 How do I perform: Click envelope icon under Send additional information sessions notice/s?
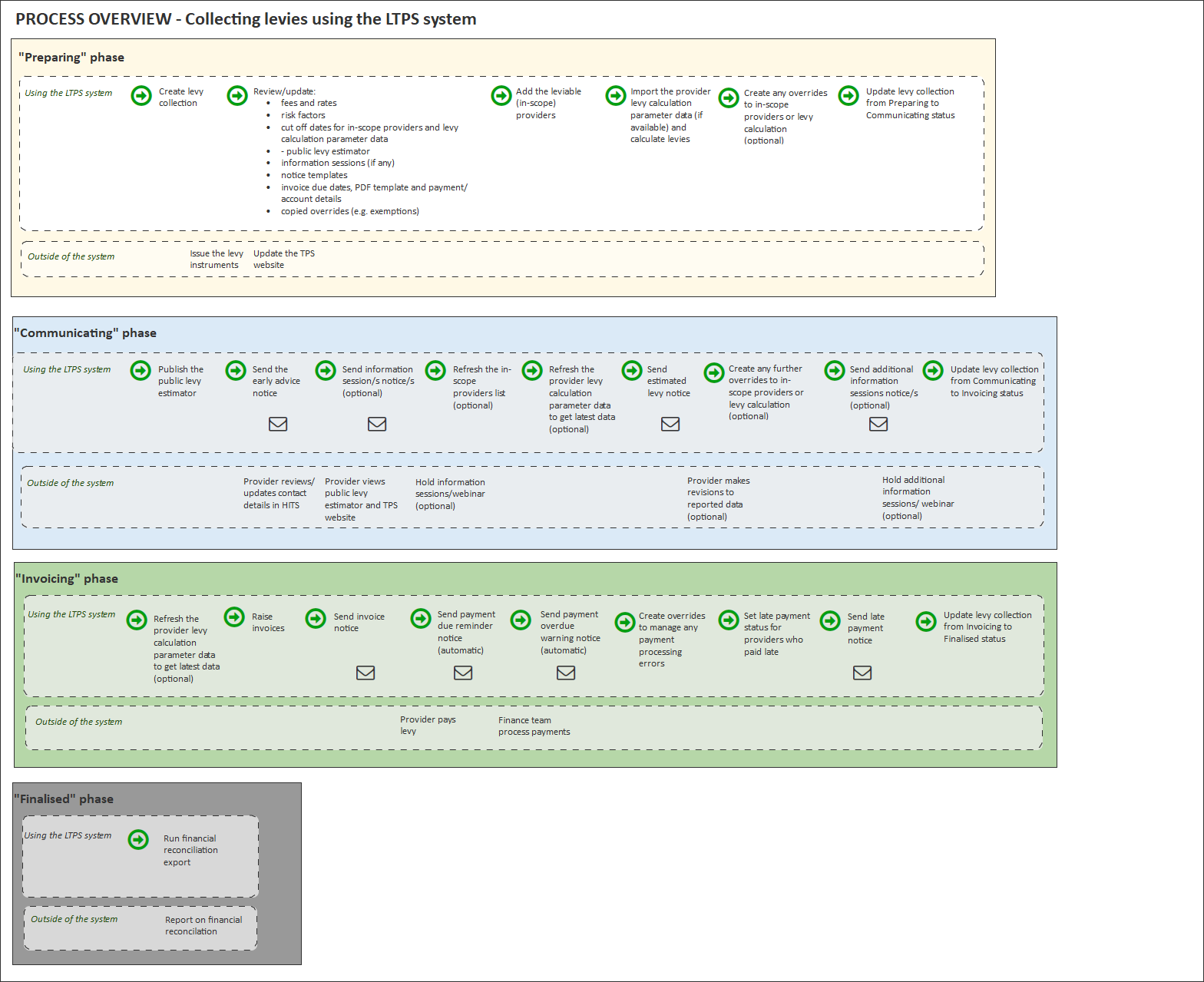click(878, 424)
